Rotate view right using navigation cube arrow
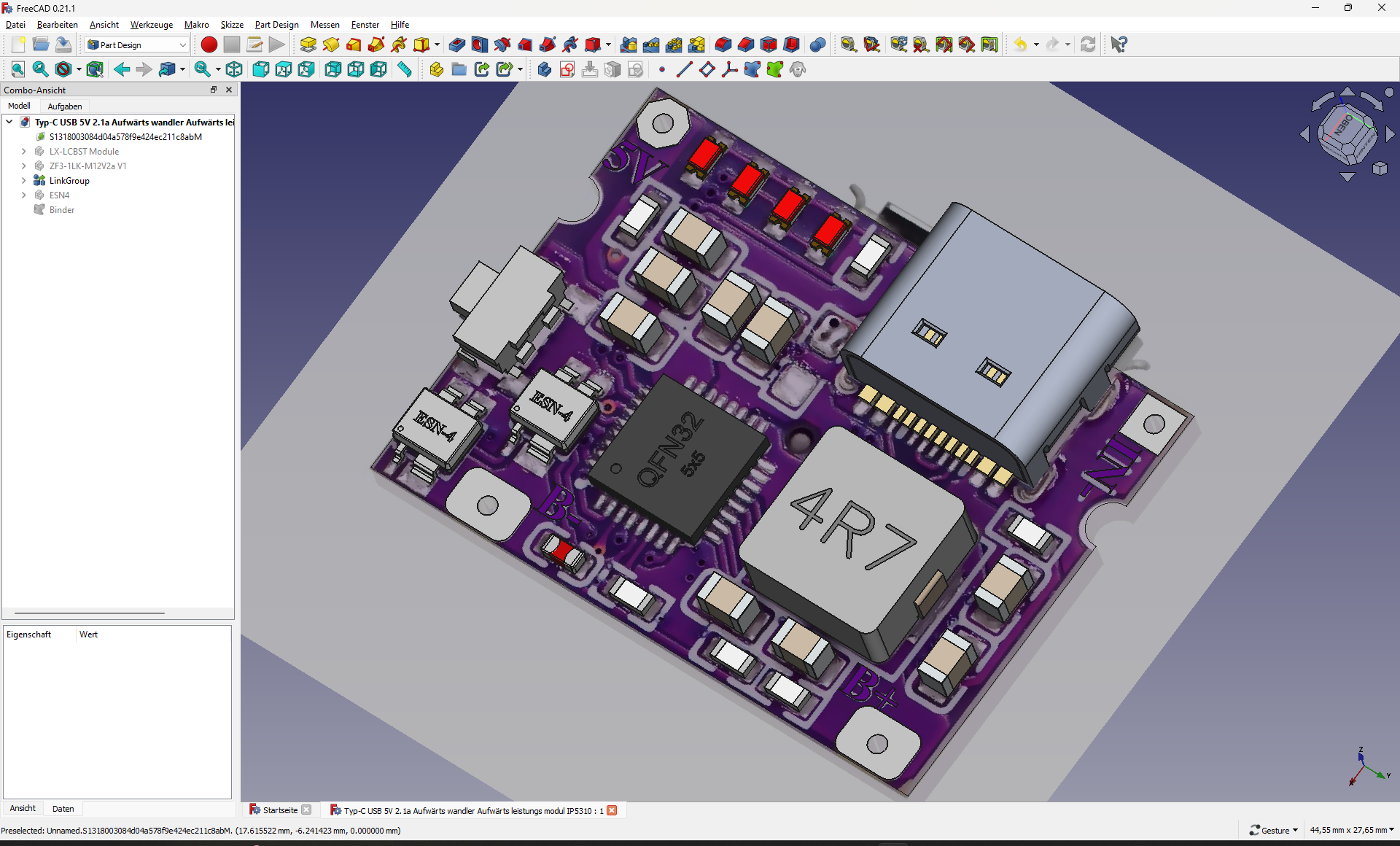The image size is (1400, 846). 1390,134
